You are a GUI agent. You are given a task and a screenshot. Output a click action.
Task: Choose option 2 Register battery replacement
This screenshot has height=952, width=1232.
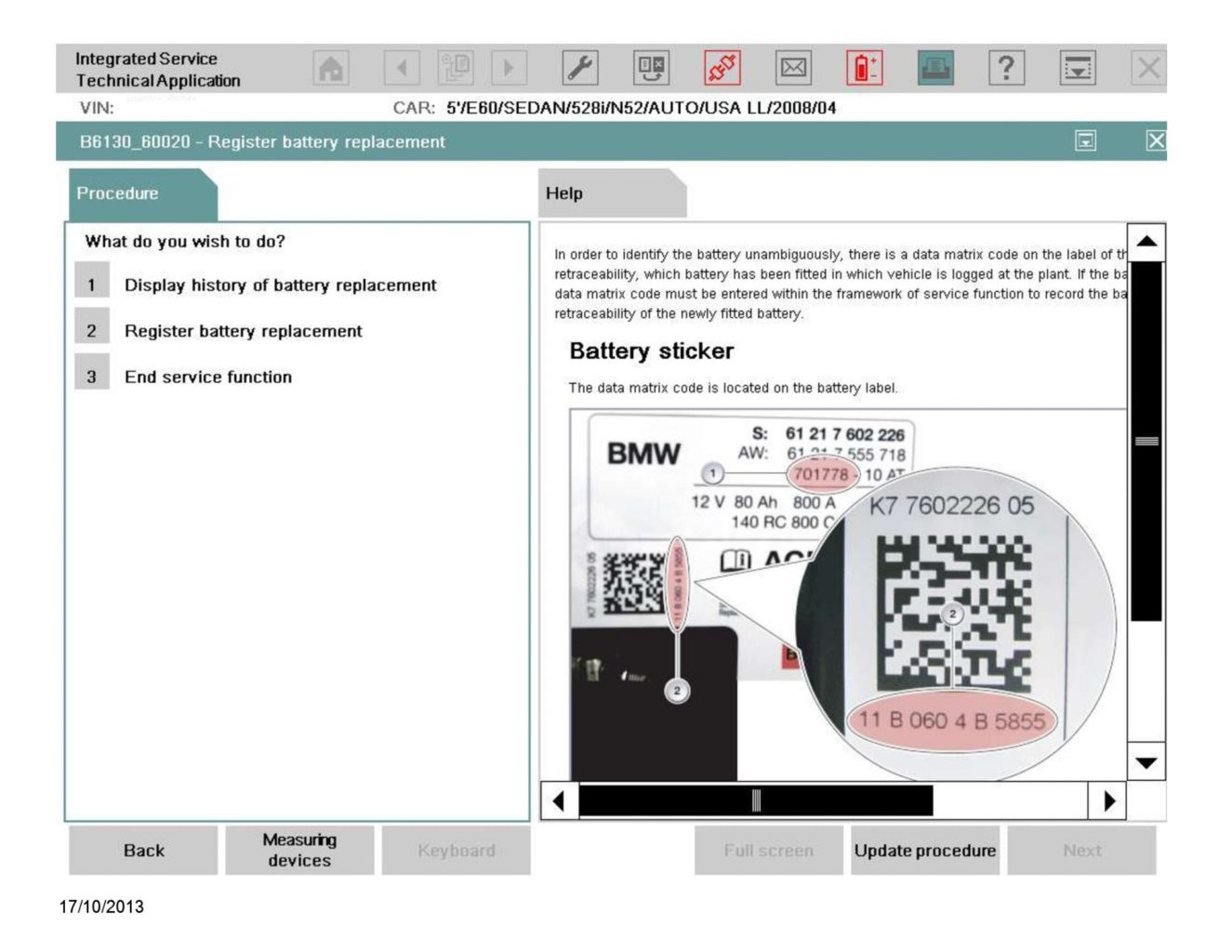pyautogui.click(x=219, y=330)
